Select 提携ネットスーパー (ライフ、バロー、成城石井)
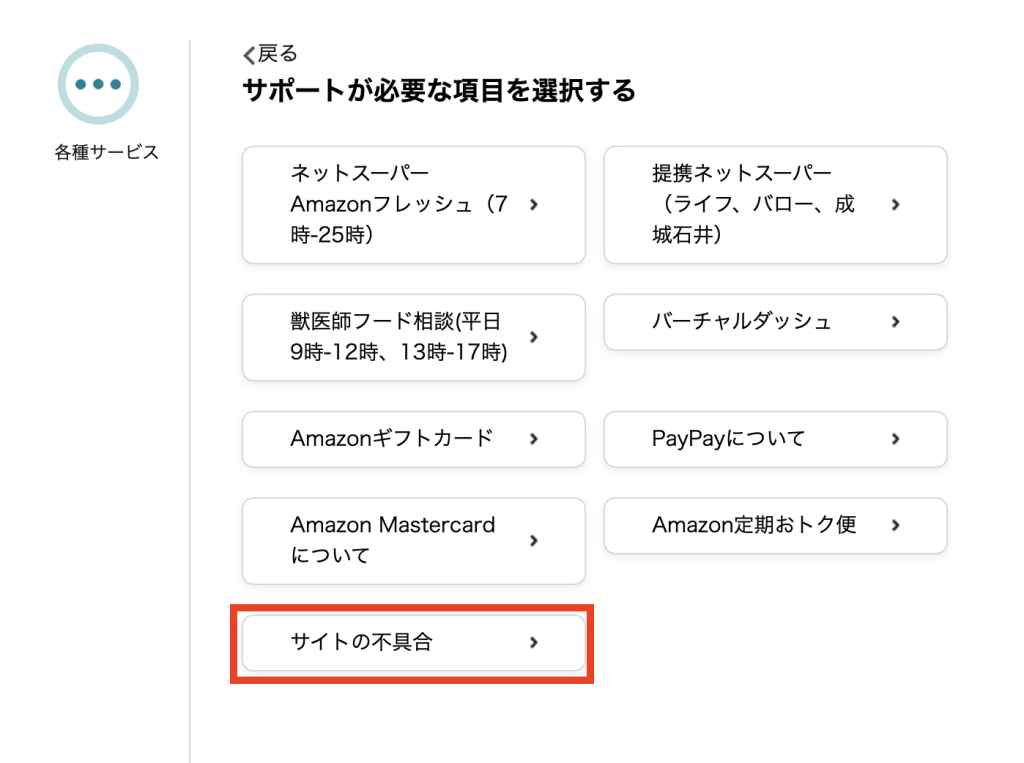This screenshot has height=763, width=1024. tap(775, 204)
